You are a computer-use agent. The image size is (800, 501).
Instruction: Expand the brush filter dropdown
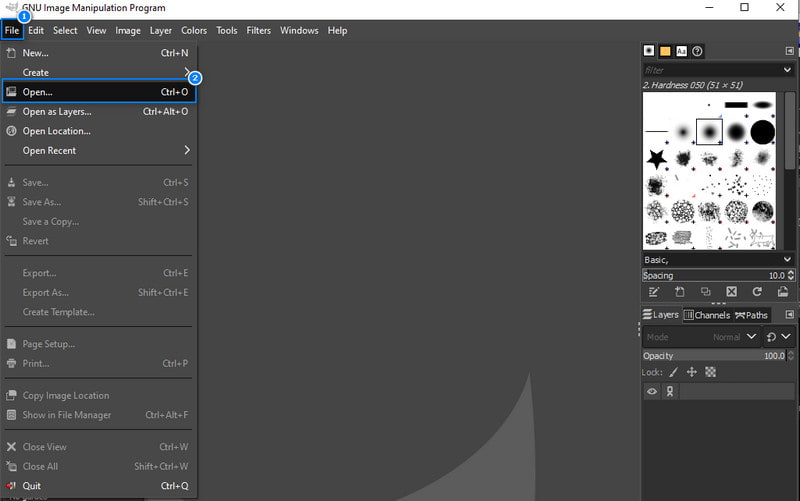[787, 70]
